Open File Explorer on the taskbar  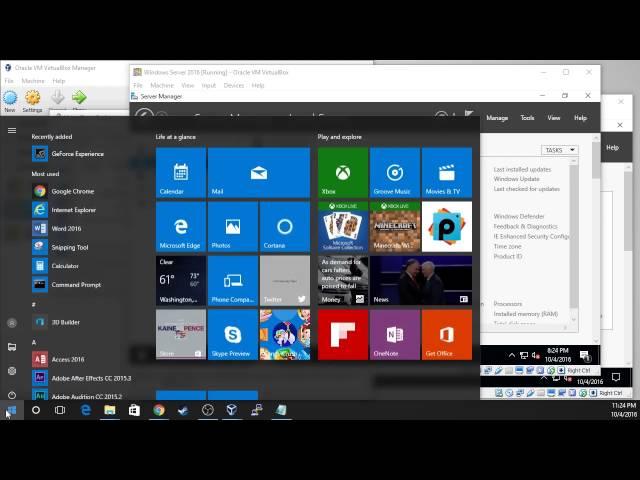(x=110, y=410)
